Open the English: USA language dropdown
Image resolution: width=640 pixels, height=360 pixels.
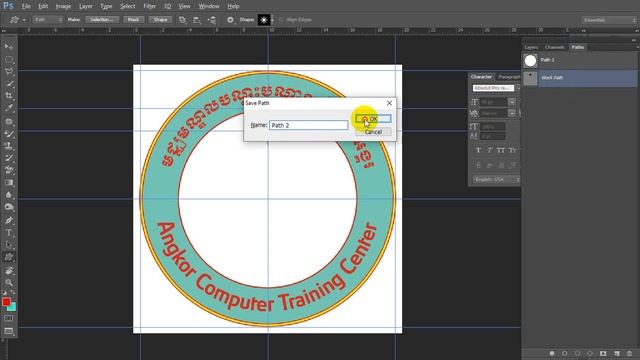point(497,180)
